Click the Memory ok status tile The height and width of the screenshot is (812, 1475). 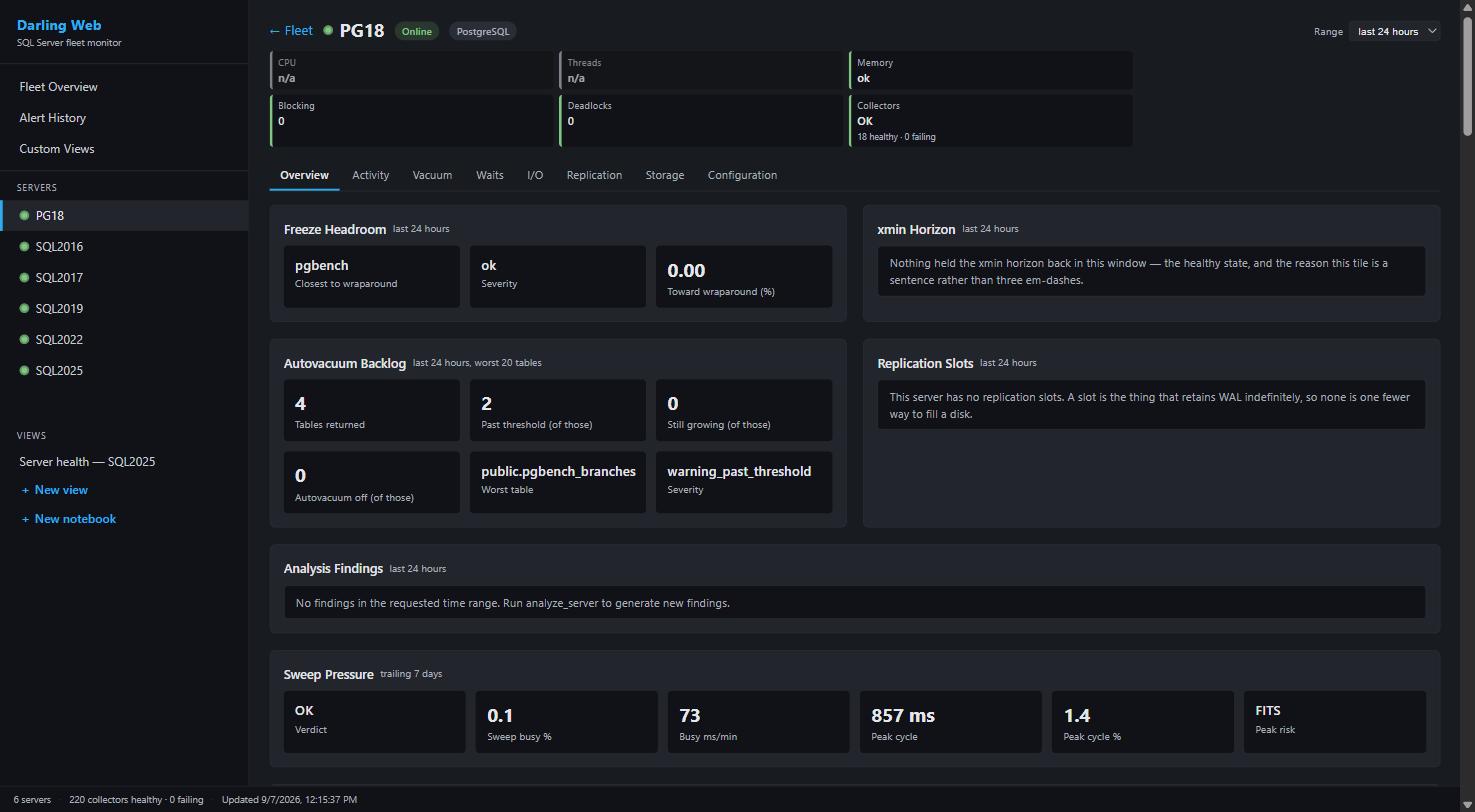[991, 70]
